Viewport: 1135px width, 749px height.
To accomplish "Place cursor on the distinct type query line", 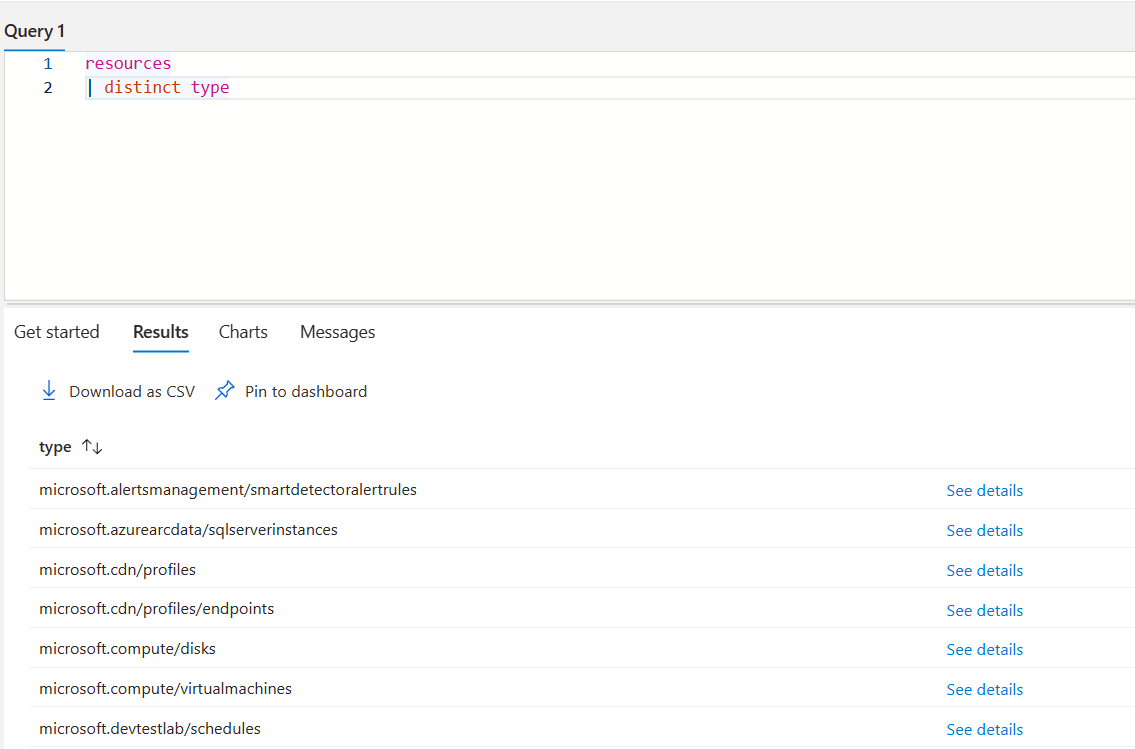I will click(x=180, y=87).
